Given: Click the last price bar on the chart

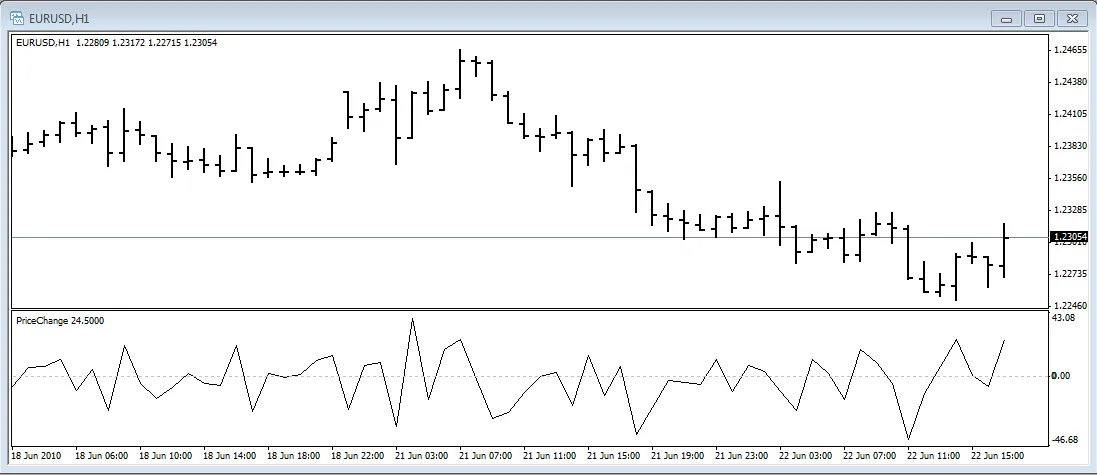Looking at the screenshot, I should (1003, 250).
